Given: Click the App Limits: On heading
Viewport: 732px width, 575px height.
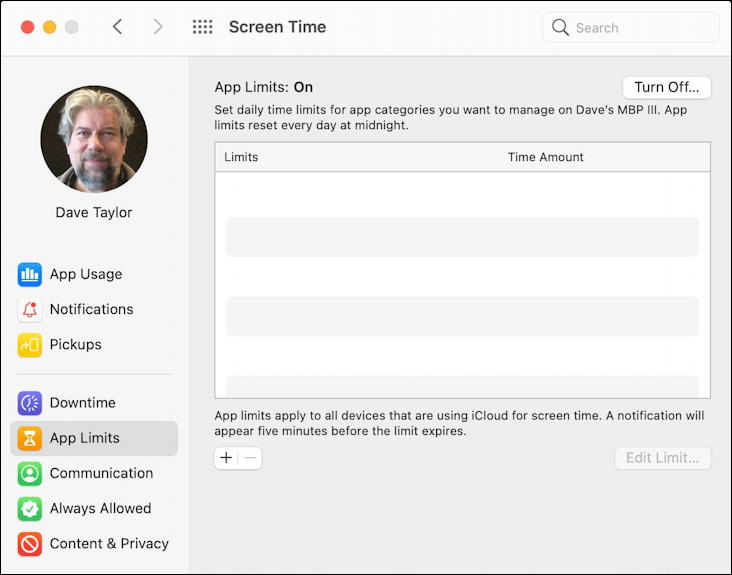Looking at the screenshot, I should [x=264, y=87].
